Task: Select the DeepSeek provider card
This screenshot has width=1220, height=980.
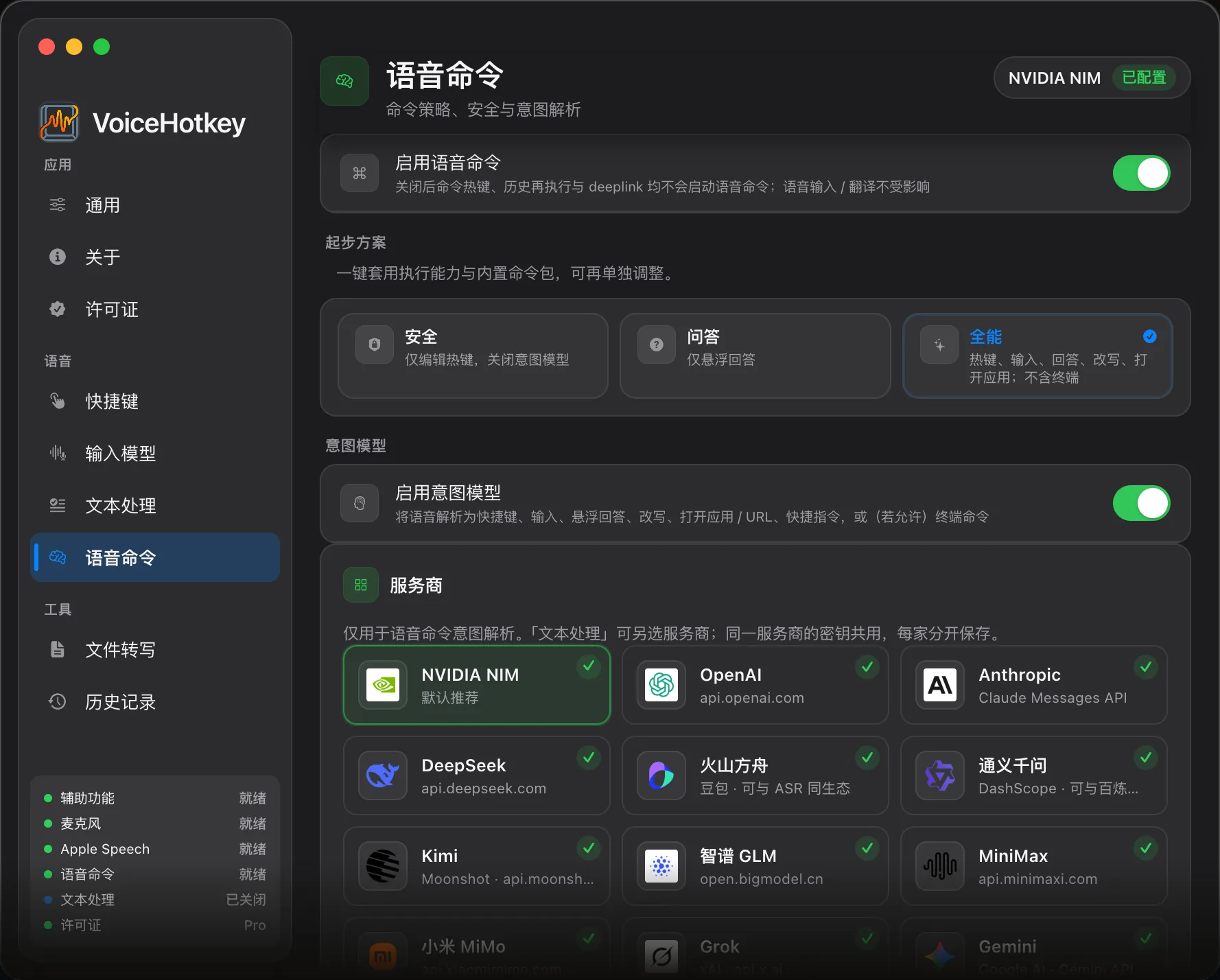Action: [x=477, y=775]
